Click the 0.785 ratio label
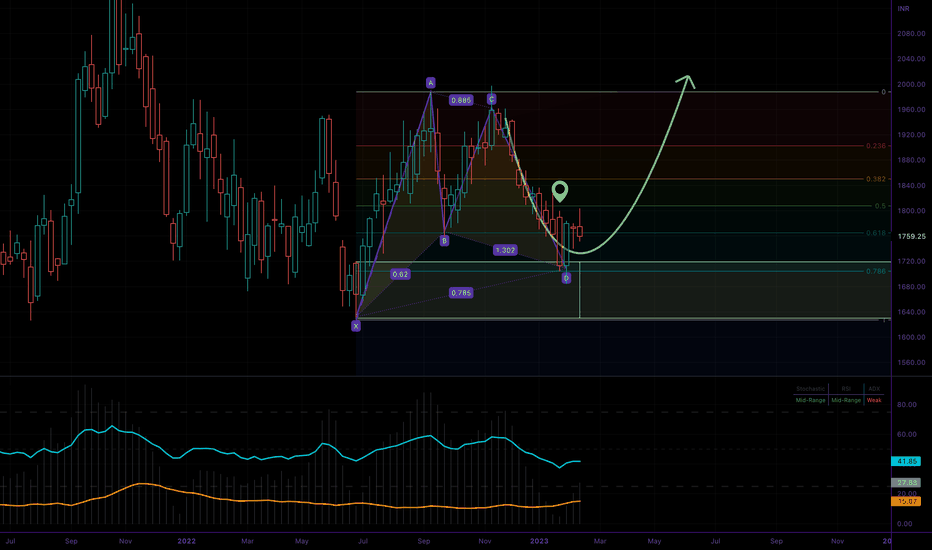The height and width of the screenshot is (550, 932). pyautogui.click(x=461, y=293)
